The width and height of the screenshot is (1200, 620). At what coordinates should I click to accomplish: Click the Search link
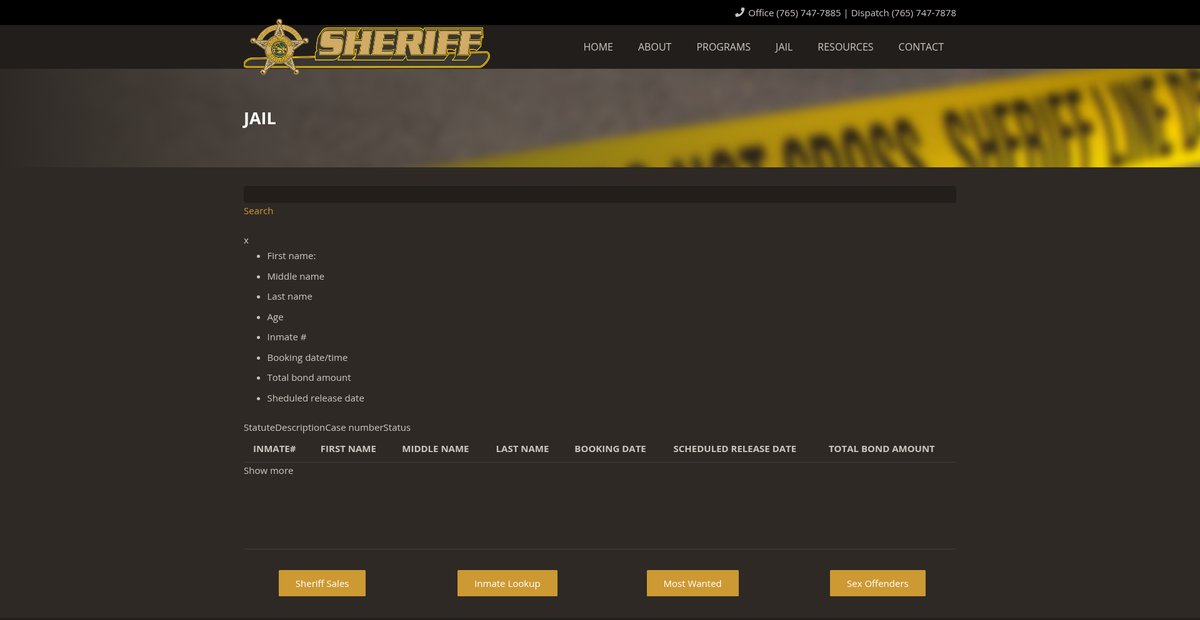tap(258, 211)
